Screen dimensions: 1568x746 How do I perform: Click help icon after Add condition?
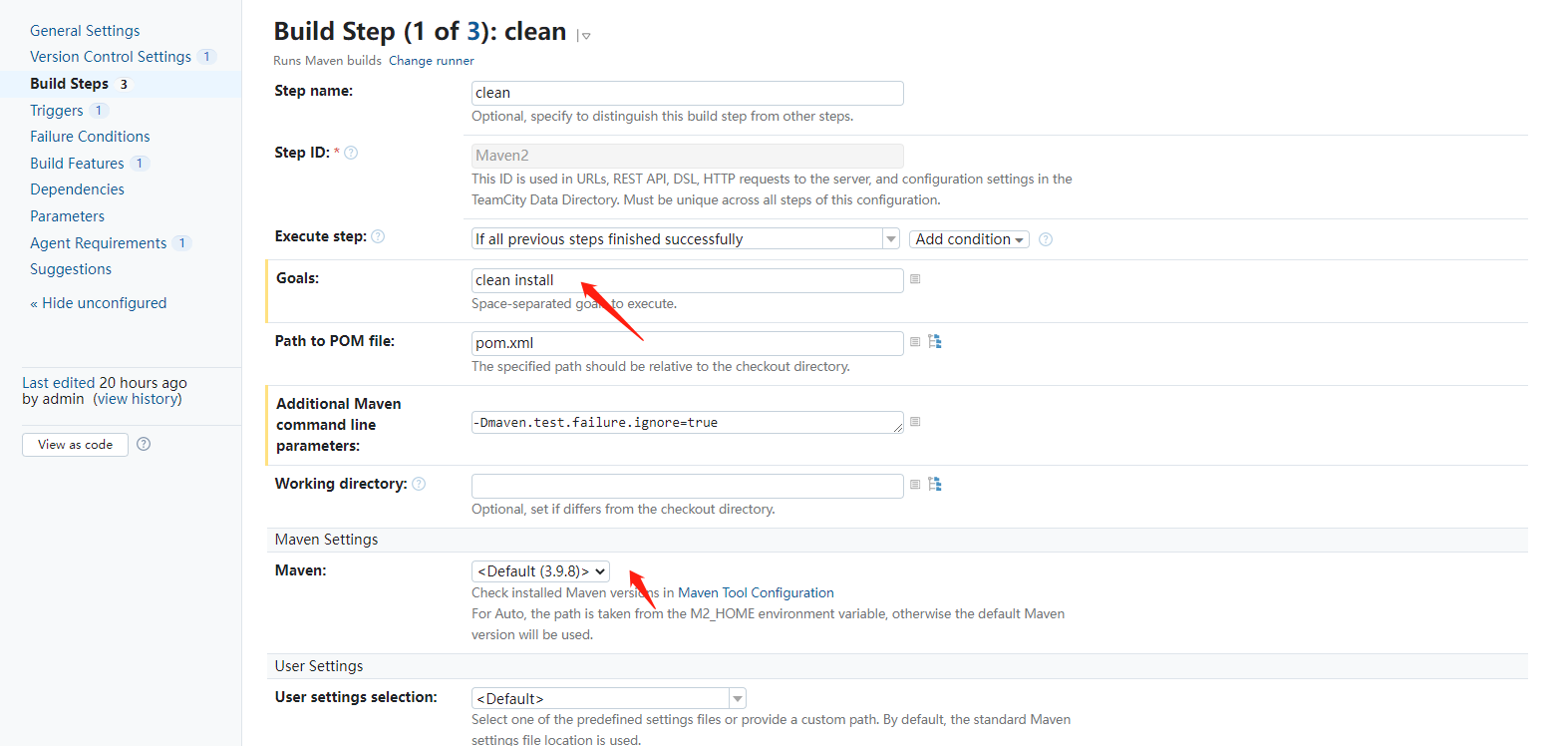[1046, 239]
